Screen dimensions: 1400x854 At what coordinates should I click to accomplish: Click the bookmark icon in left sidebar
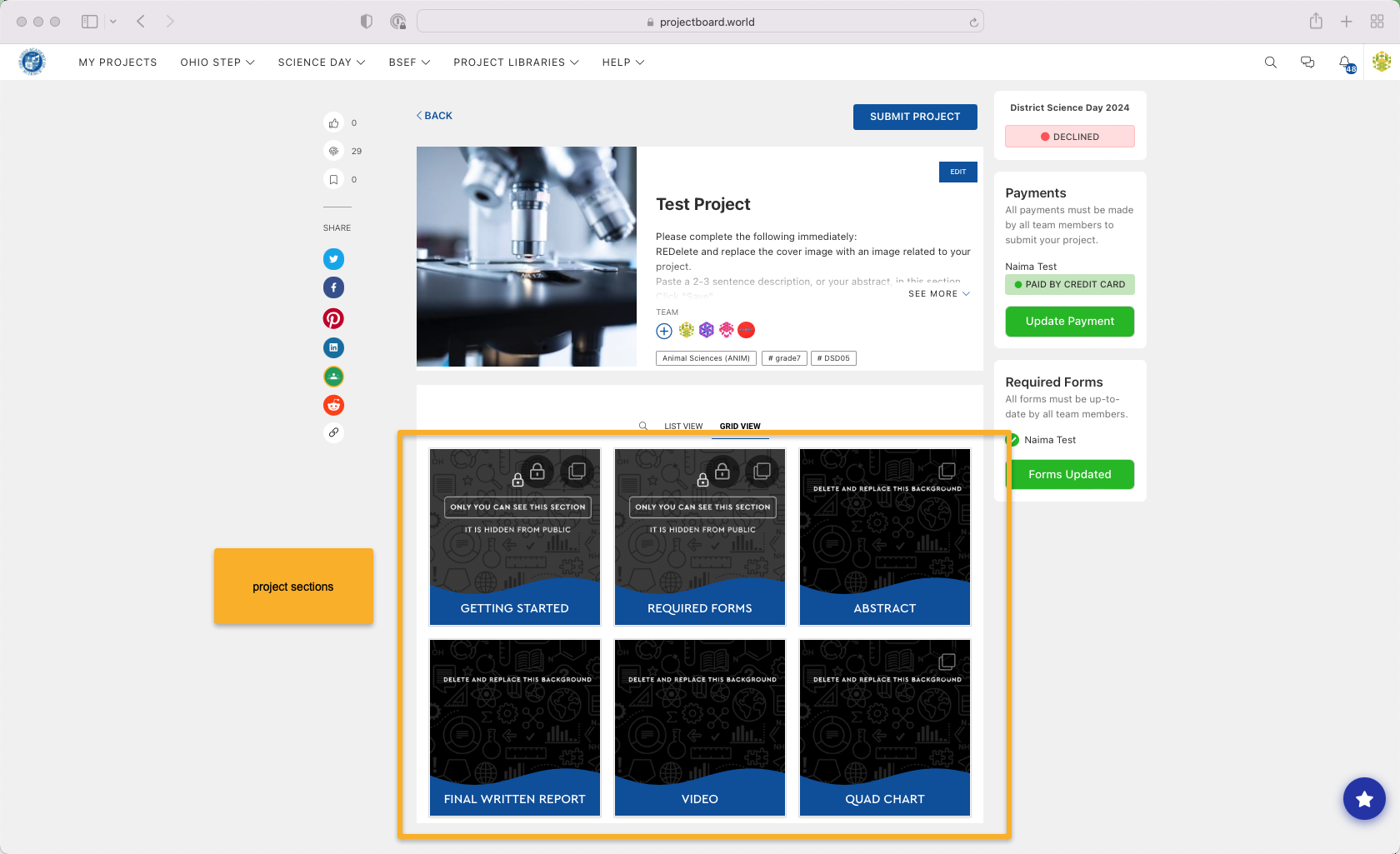[x=333, y=180]
